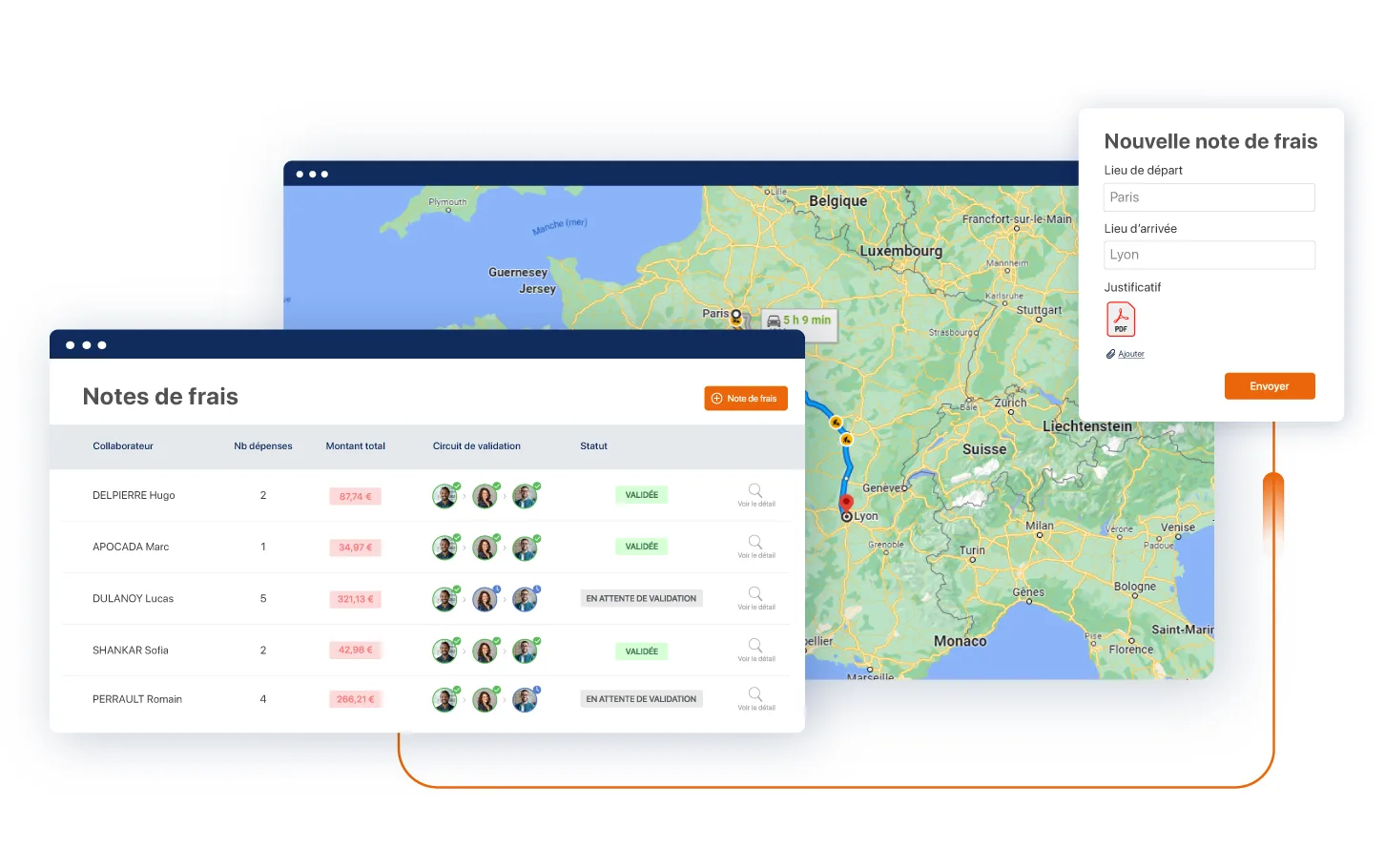Select the 321,13 € amount

tap(356, 599)
